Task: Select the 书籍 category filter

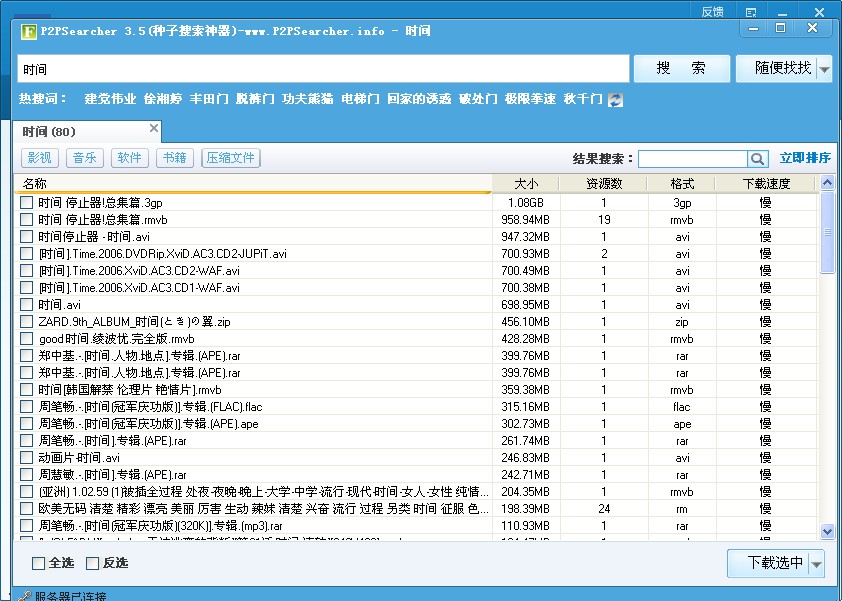Action: 174,157
